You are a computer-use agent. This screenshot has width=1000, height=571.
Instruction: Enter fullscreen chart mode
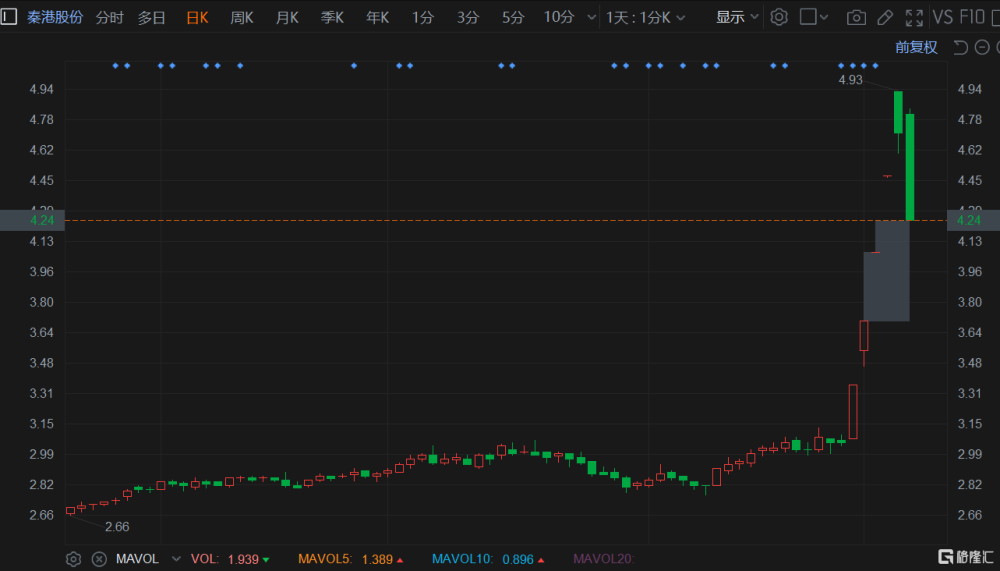(914, 17)
